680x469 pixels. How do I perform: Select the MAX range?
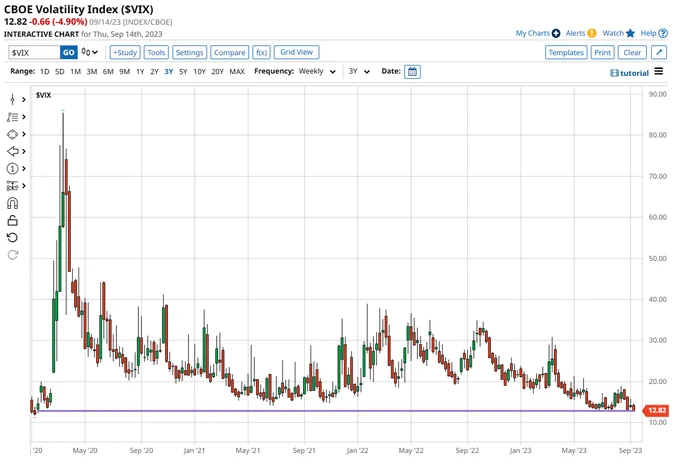pyautogui.click(x=237, y=72)
